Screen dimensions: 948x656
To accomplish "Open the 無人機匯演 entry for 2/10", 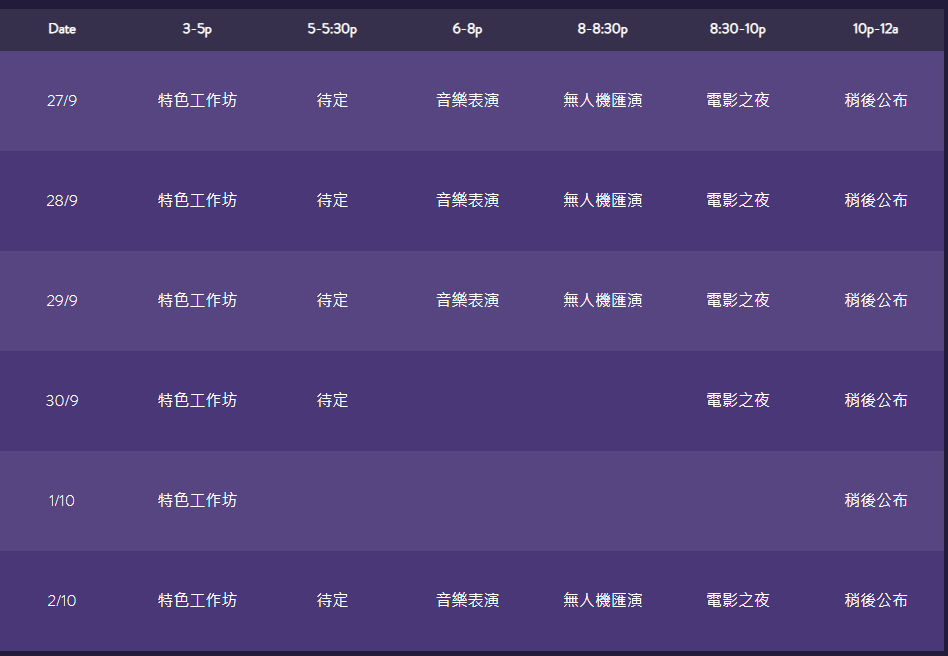I will 602,600.
